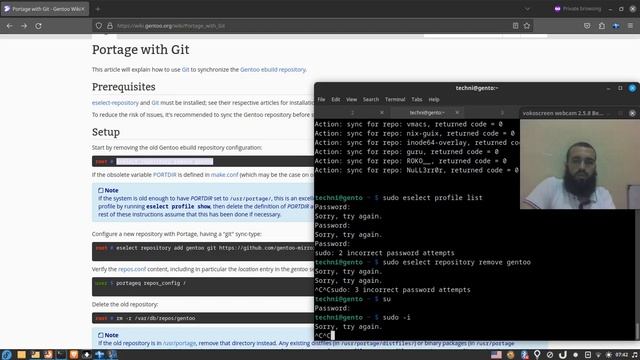The height and width of the screenshot is (360, 640).
Task: Select the Portage with Git browser tab
Action: pos(45,9)
